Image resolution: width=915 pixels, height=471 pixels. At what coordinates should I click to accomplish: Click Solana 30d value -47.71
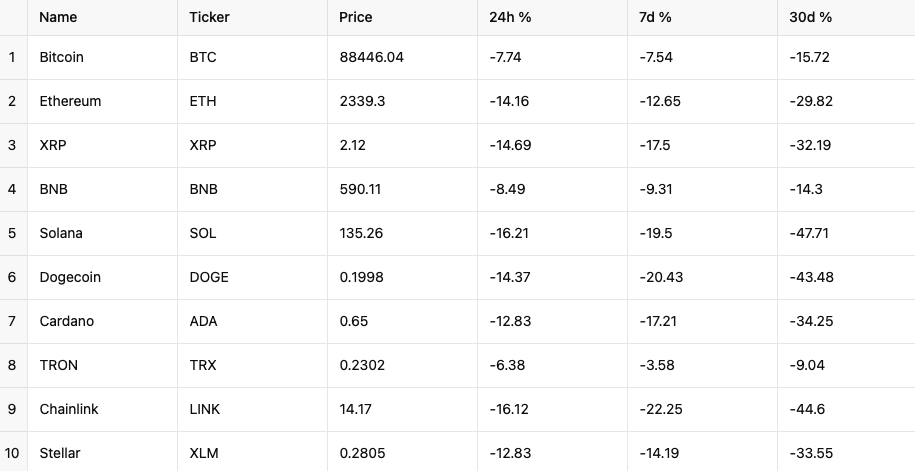809,233
